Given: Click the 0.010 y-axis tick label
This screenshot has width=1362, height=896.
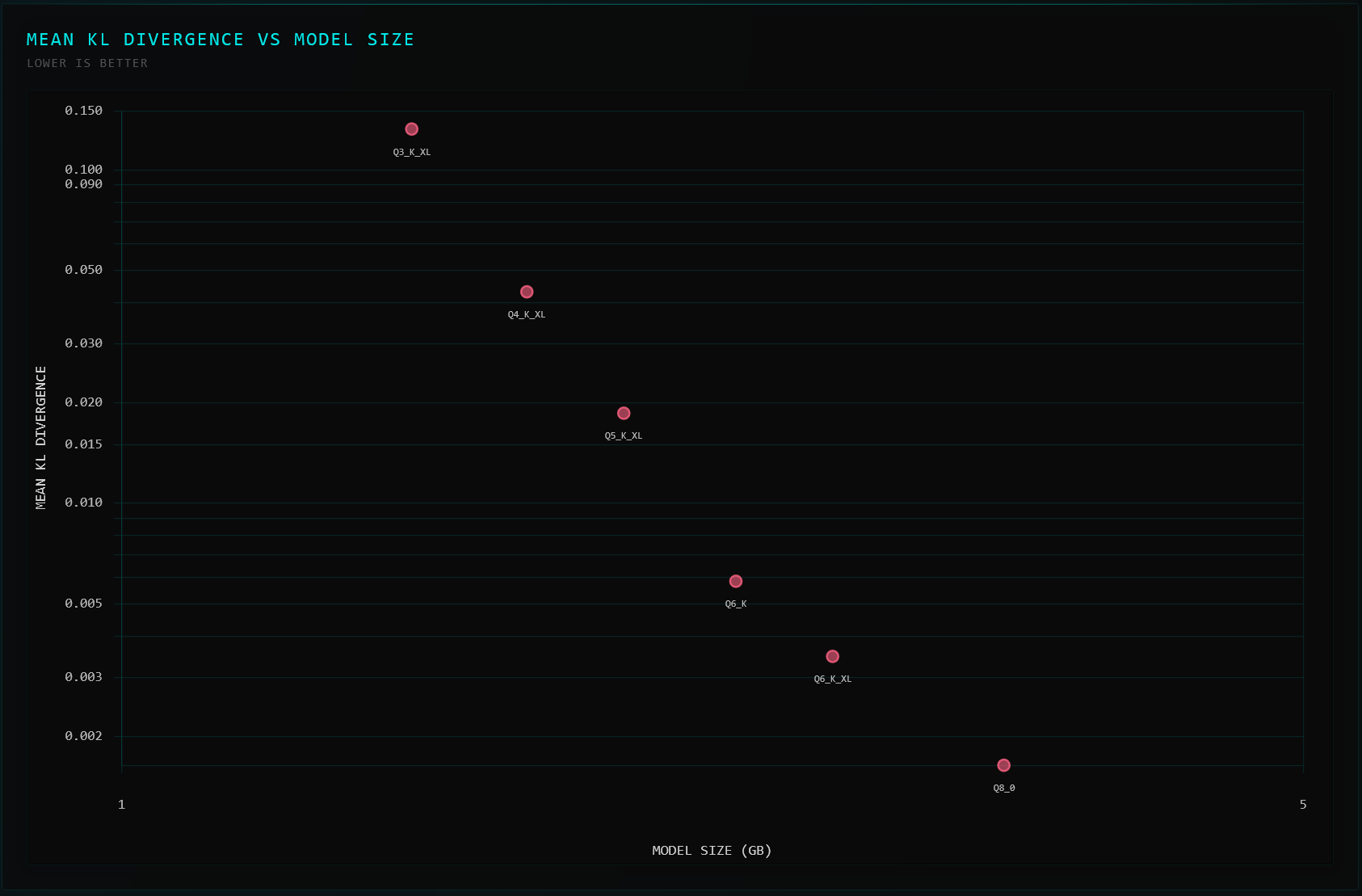Looking at the screenshot, I should tap(84, 503).
